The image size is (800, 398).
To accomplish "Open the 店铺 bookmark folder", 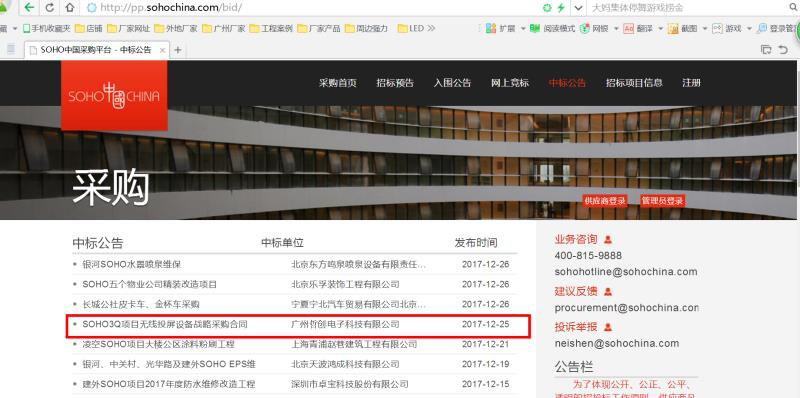I will (x=89, y=29).
